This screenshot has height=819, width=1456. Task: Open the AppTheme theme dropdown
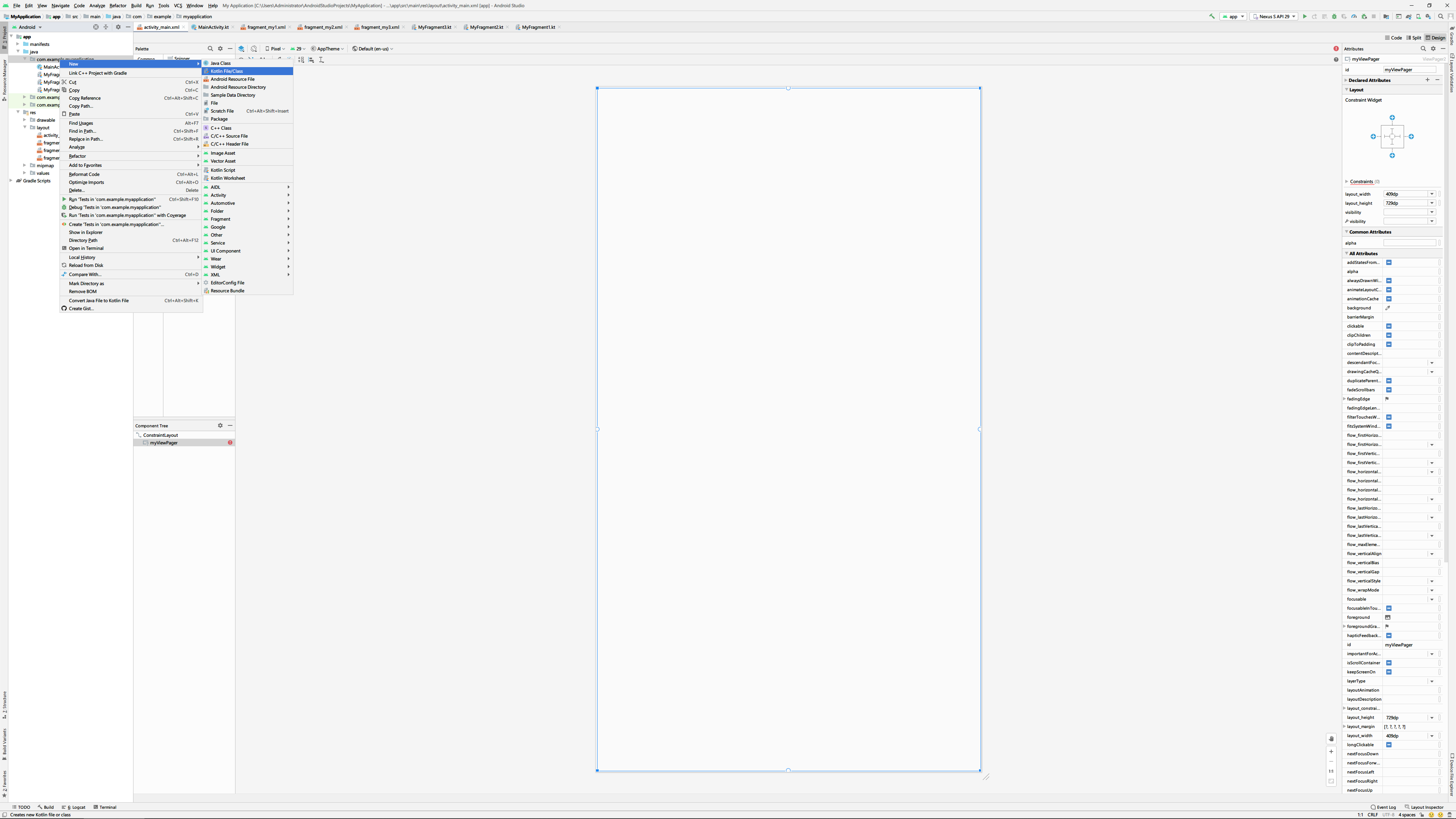[x=328, y=49]
